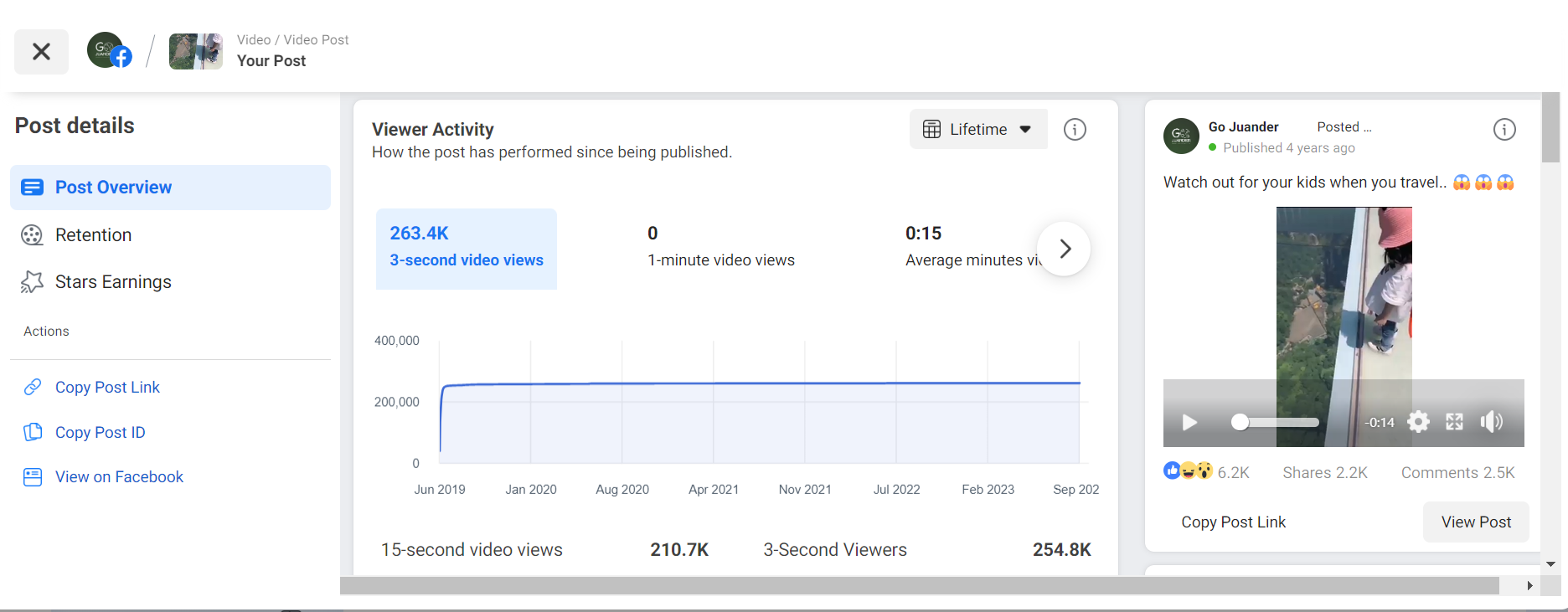
Task: Open Stars Earnings section
Action: click(x=113, y=282)
